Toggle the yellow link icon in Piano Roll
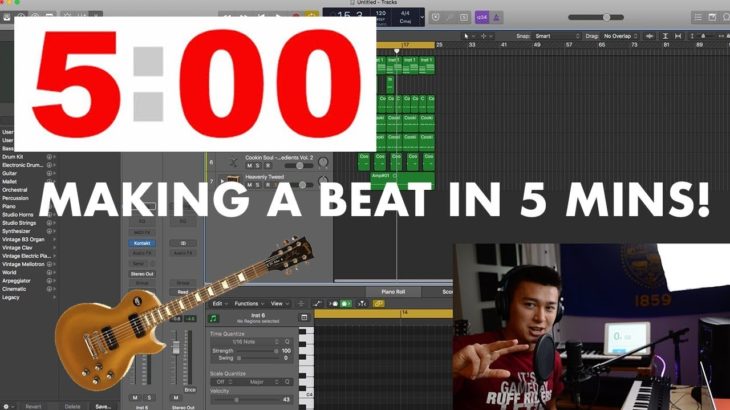 tap(379, 304)
